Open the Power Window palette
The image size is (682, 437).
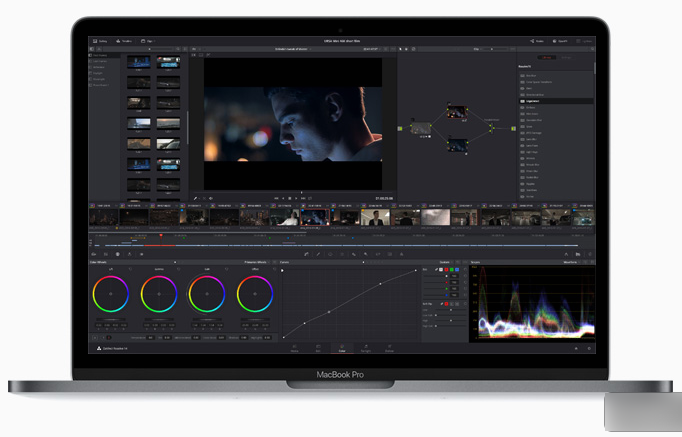coord(330,254)
